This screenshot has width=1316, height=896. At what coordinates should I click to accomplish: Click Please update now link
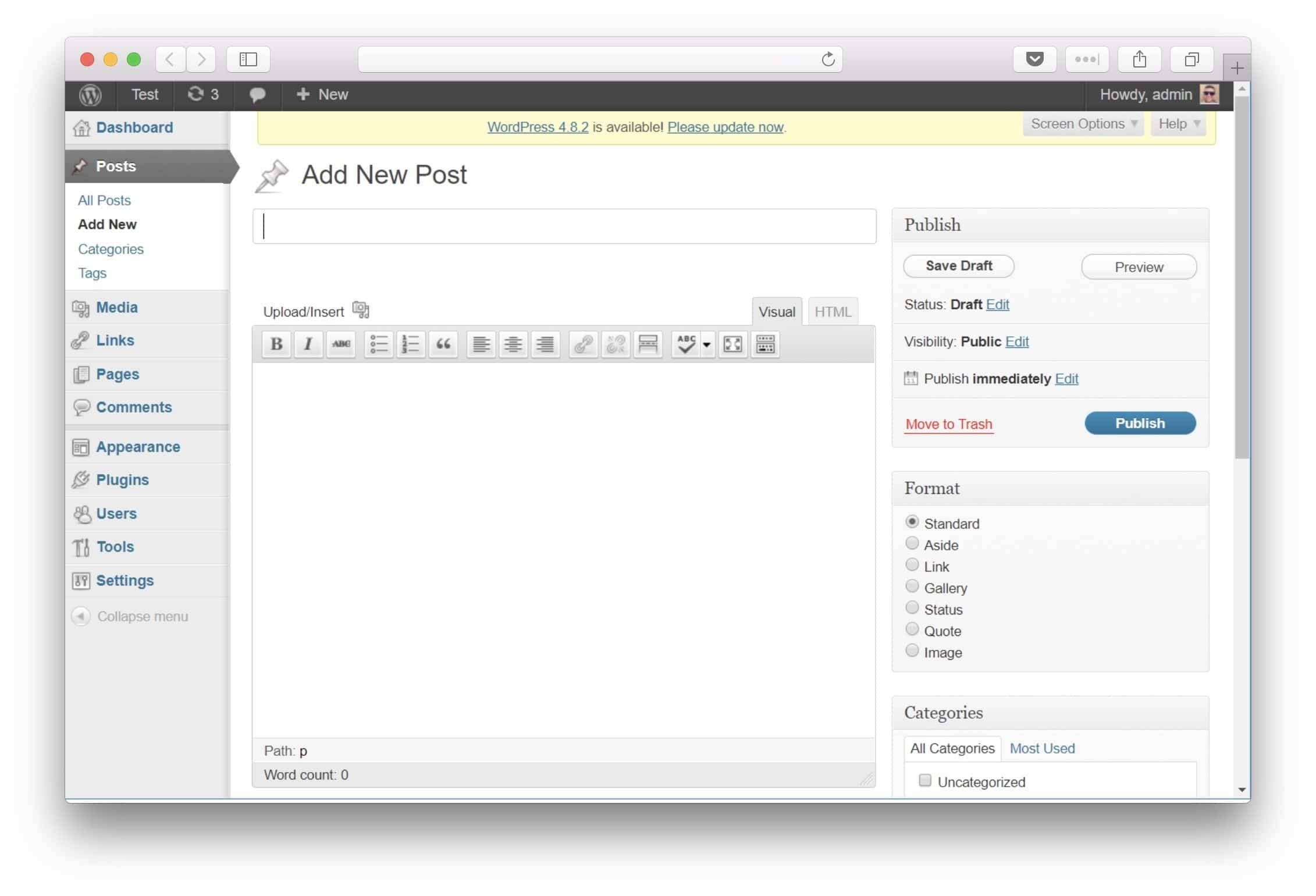click(x=725, y=127)
